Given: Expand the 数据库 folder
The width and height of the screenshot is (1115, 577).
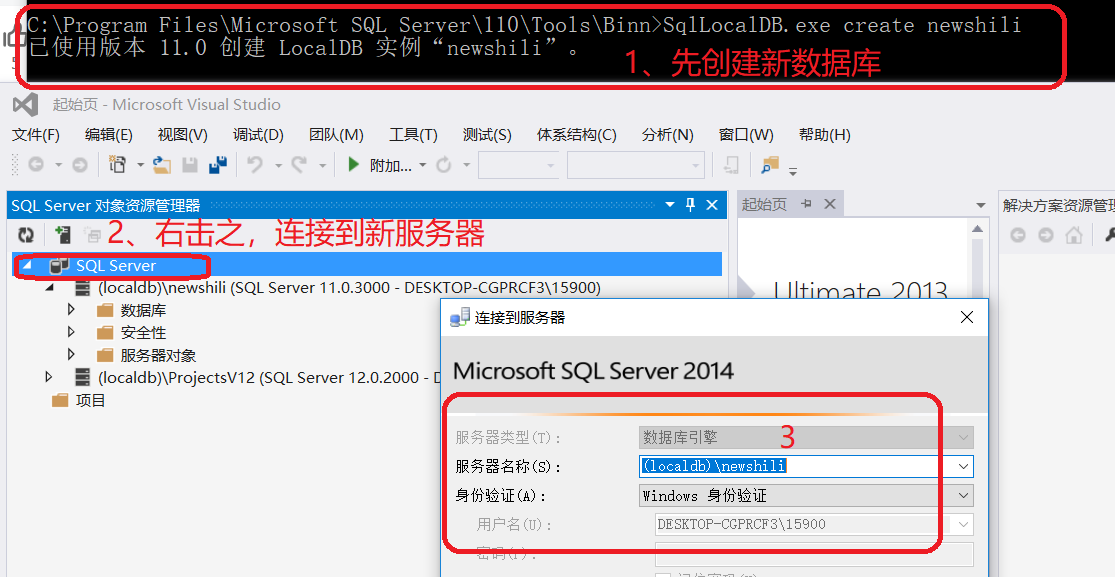Looking at the screenshot, I should pyautogui.click(x=71, y=310).
